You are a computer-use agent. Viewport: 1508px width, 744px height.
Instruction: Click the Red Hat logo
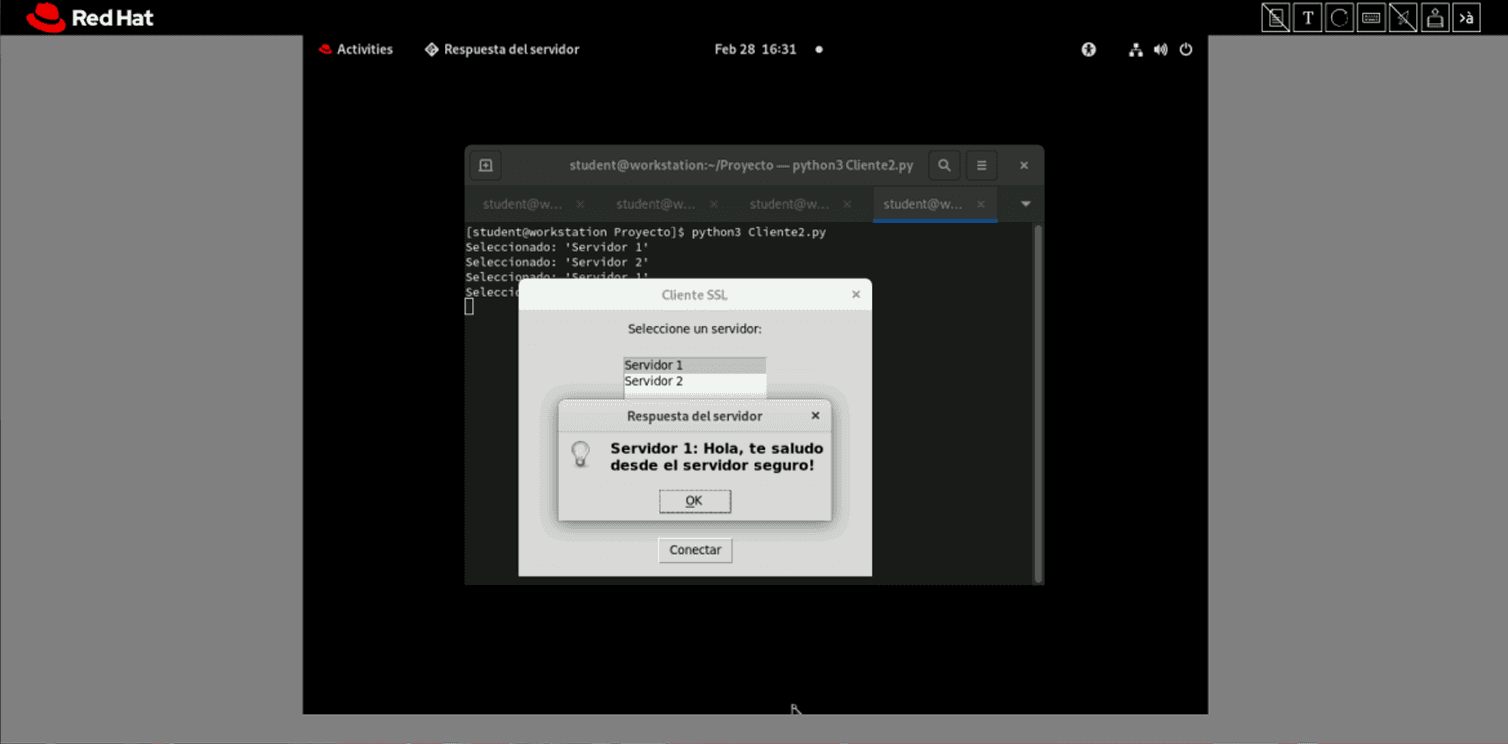(x=90, y=18)
